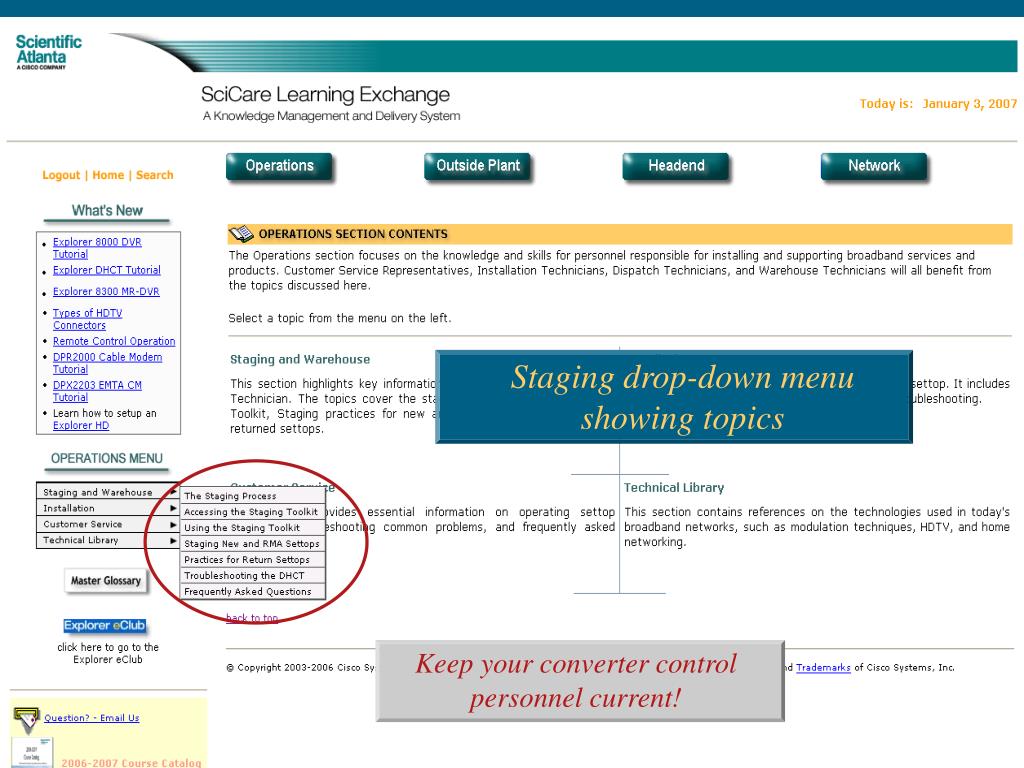
Task: Open Remote Control Operation link
Action: click(x=114, y=341)
